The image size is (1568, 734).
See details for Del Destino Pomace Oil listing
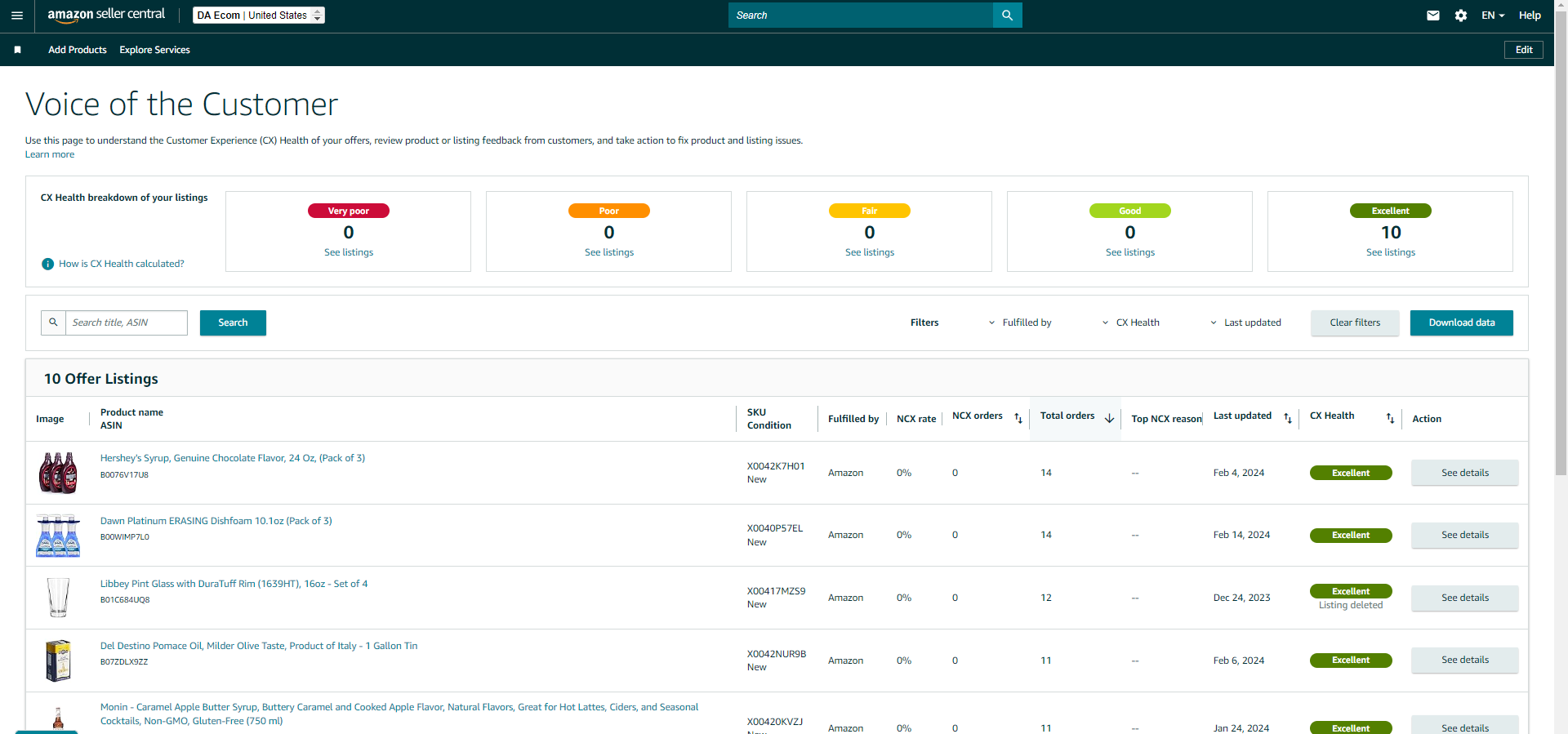pos(1465,660)
